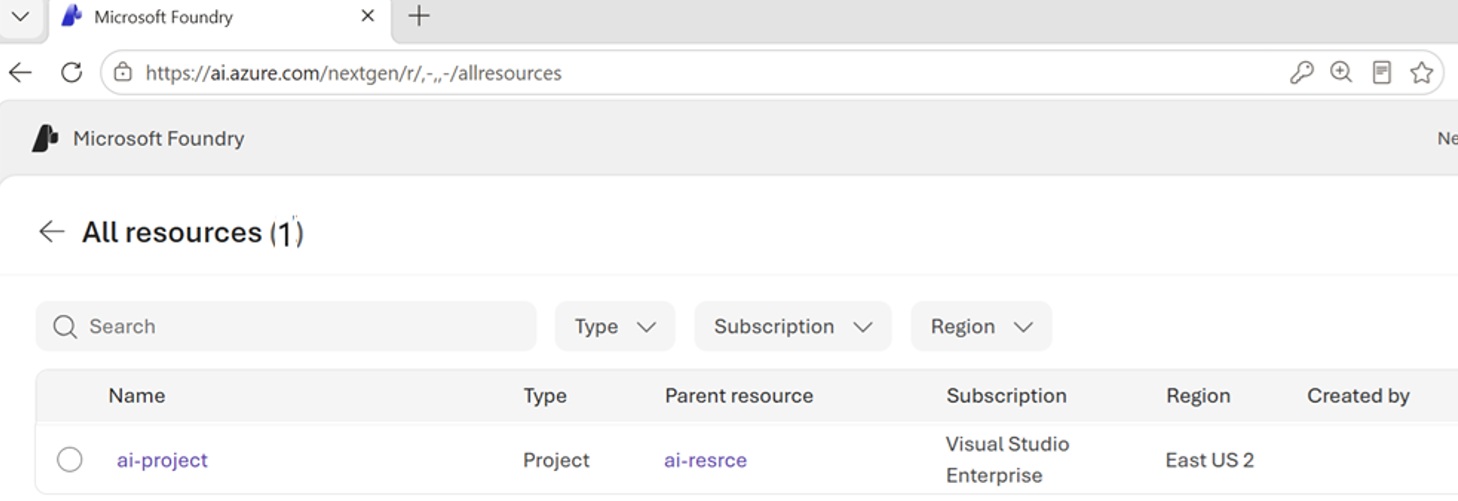Screen dimensions: 1458x501
Task: Click the Search resources field
Action: 286,326
